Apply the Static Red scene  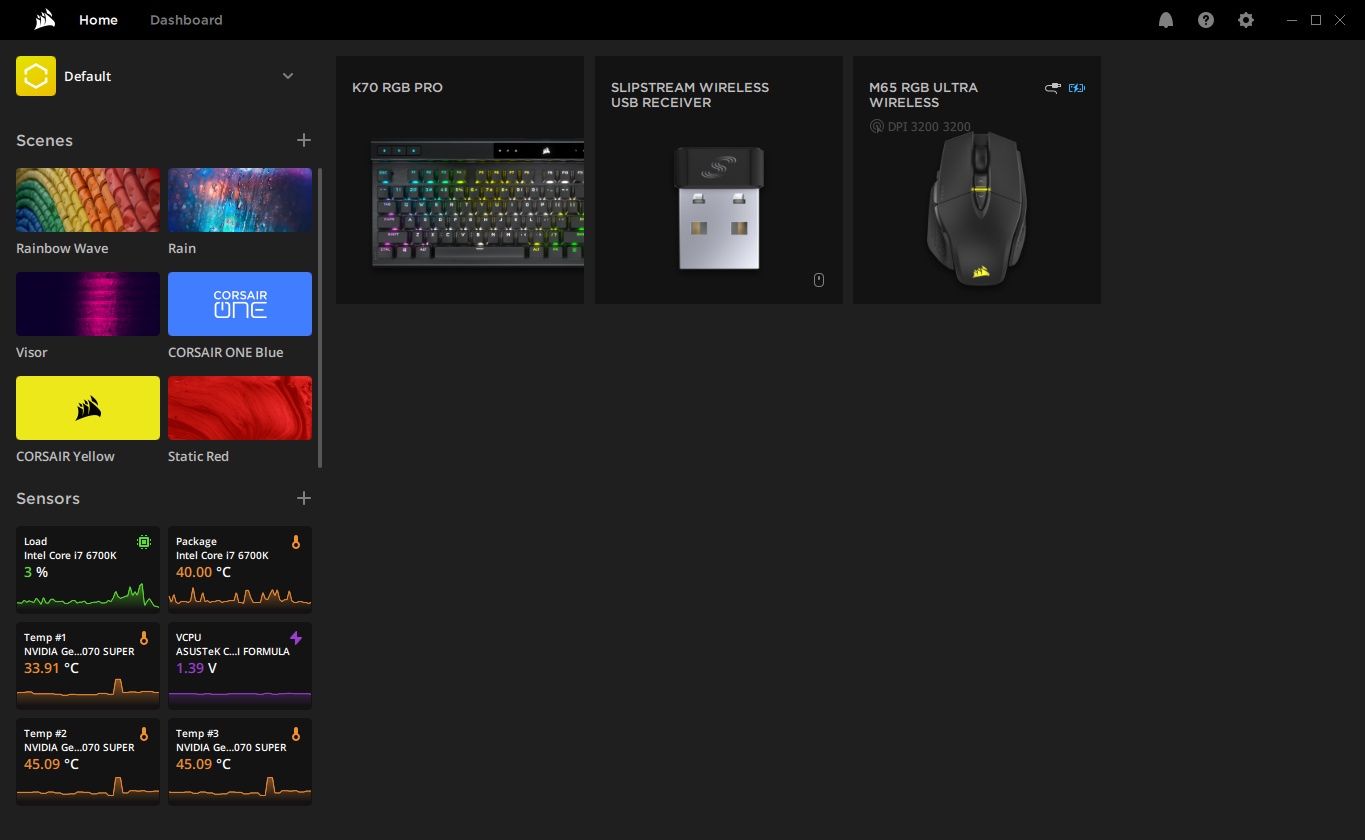240,408
